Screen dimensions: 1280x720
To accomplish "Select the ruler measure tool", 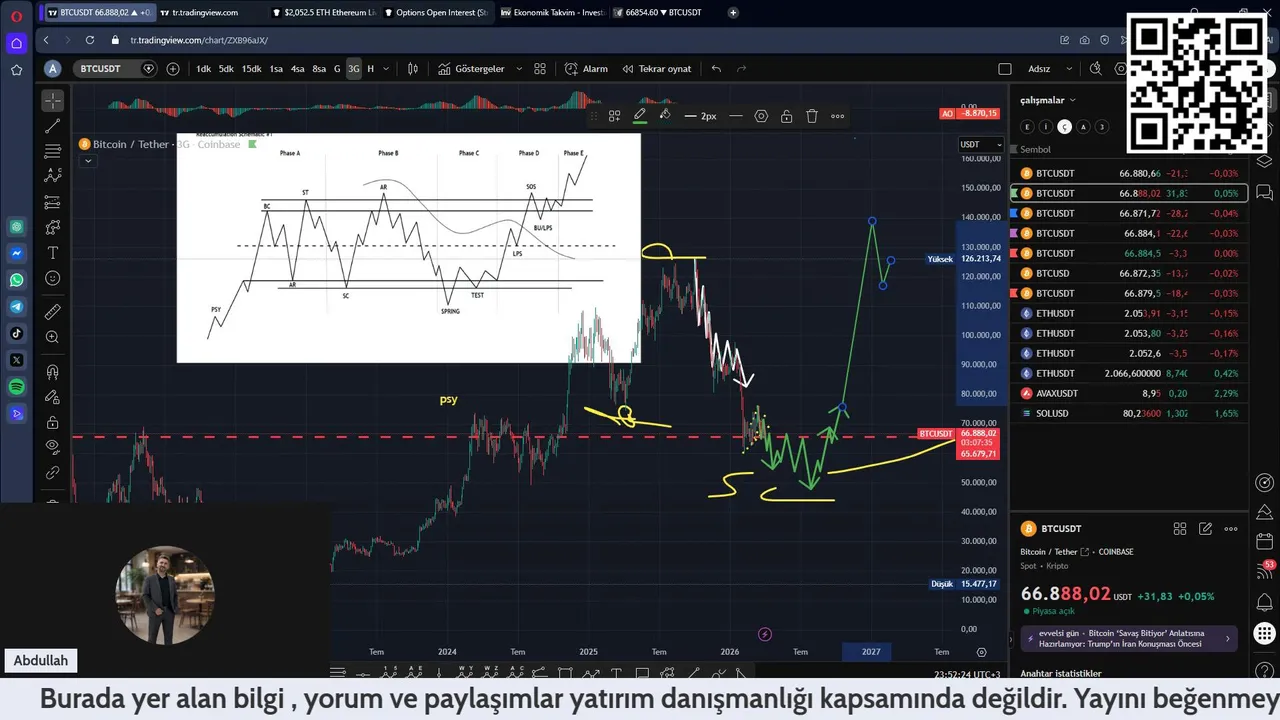I will click(53, 312).
